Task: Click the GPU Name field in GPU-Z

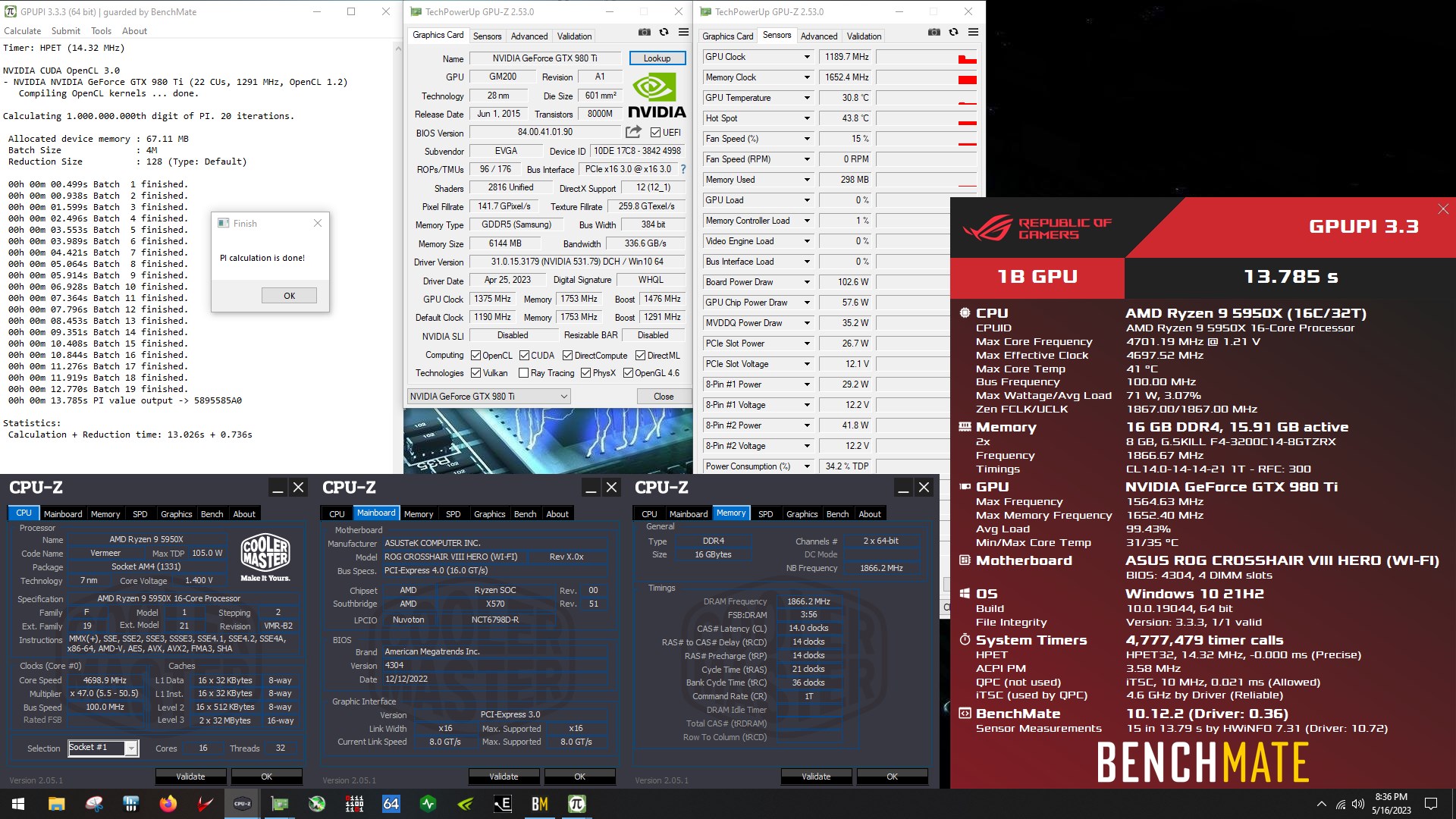Action: coord(544,58)
